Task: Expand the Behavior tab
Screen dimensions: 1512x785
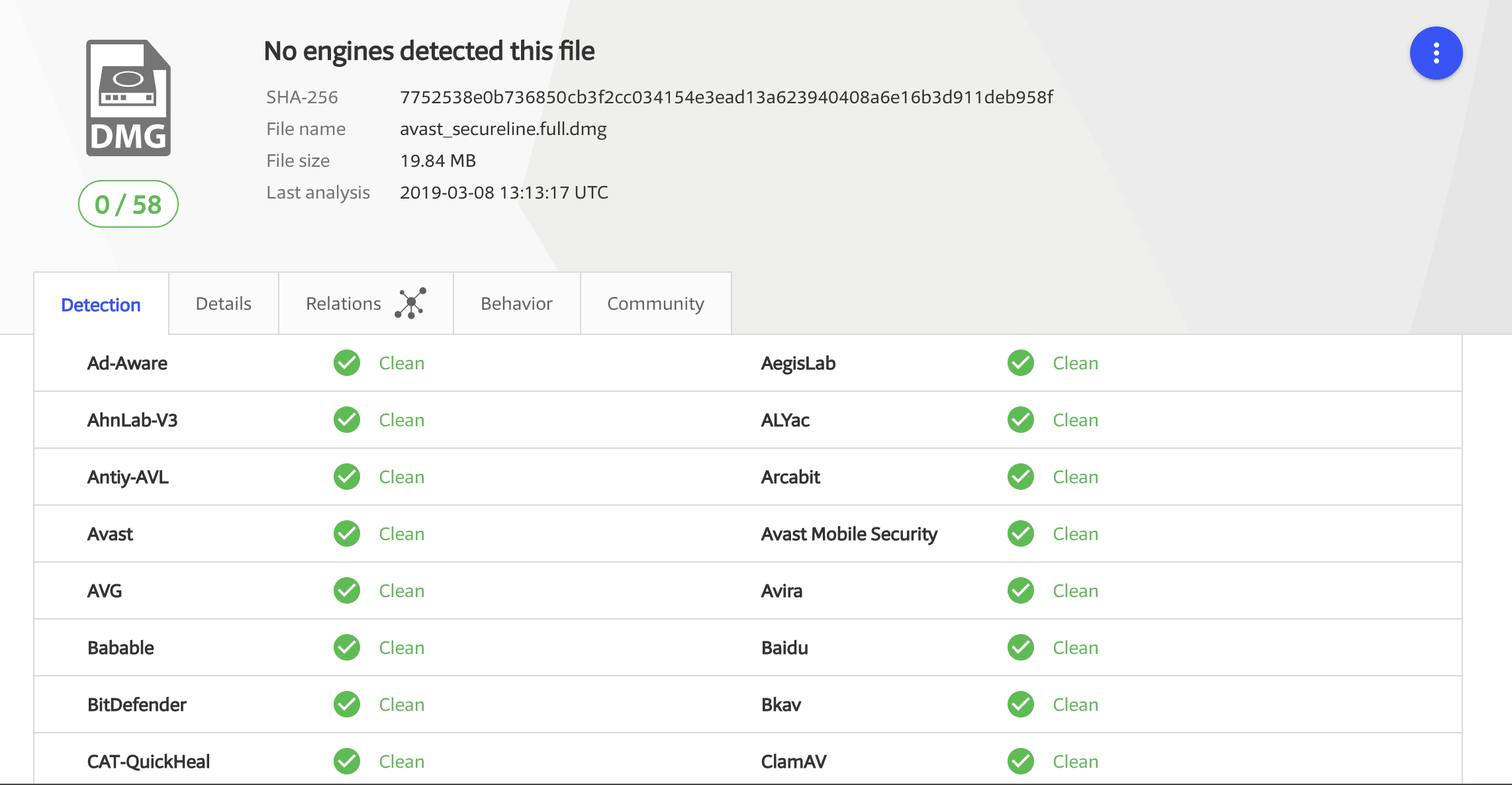Action: click(515, 303)
